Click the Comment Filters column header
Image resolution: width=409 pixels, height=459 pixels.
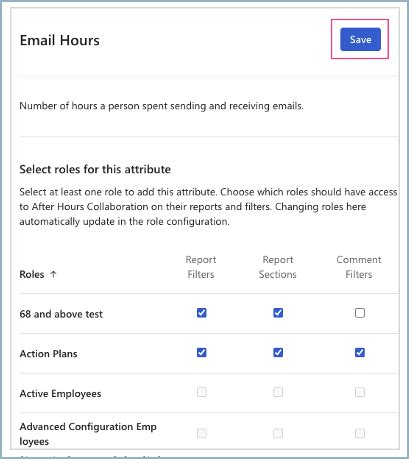pyautogui.click(x=359, y=267)
